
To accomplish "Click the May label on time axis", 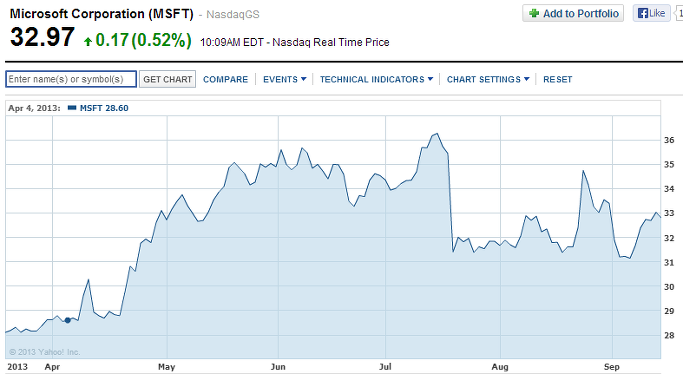I will tap(166, 367).
